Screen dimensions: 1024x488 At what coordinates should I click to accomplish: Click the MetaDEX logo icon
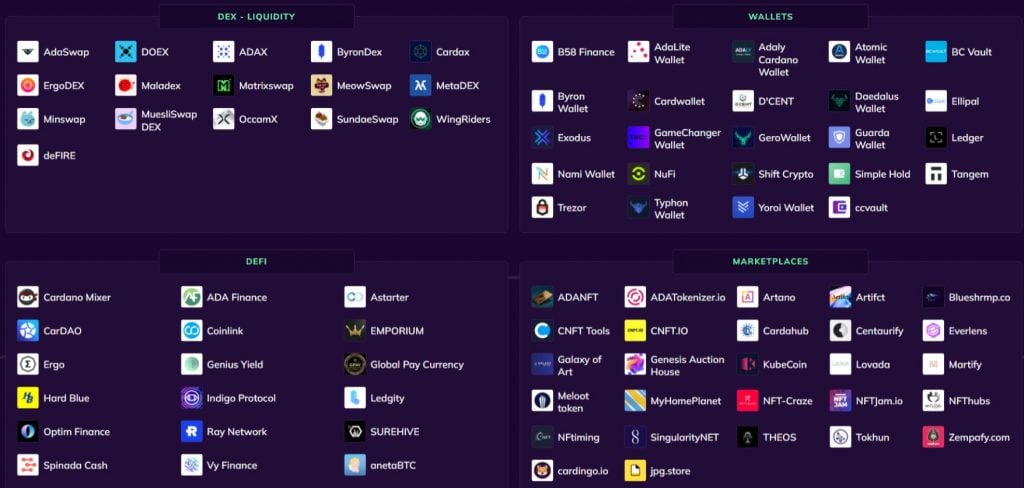pos(421,86)
